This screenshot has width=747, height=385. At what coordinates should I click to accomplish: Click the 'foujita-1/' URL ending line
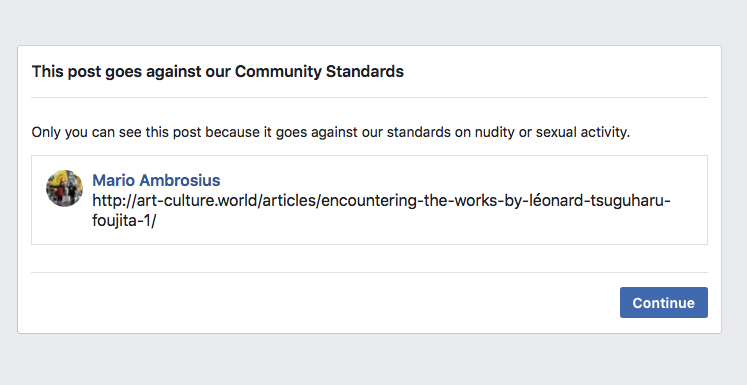coord(124,221)
